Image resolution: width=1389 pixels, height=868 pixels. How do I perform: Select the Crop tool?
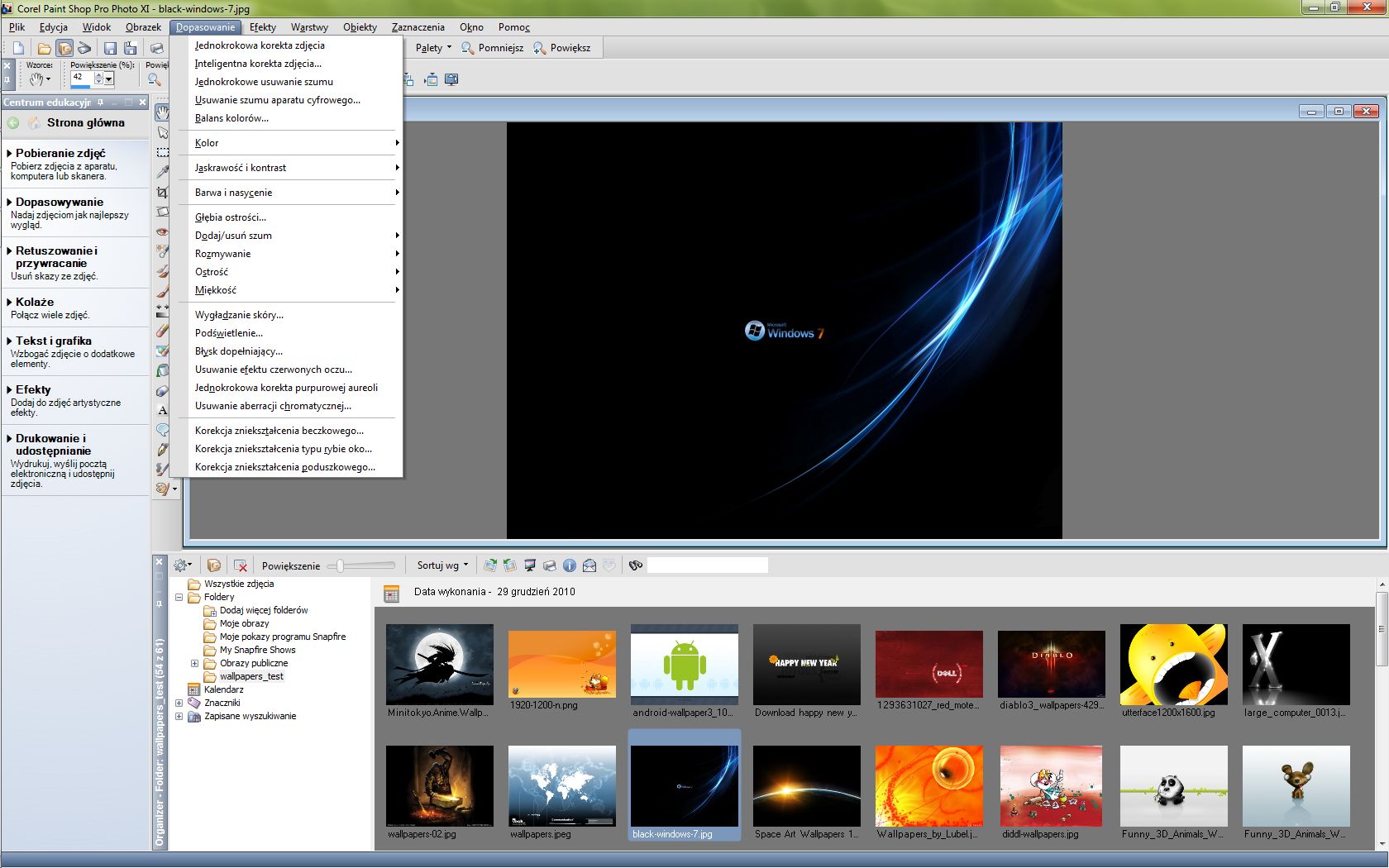163,192
